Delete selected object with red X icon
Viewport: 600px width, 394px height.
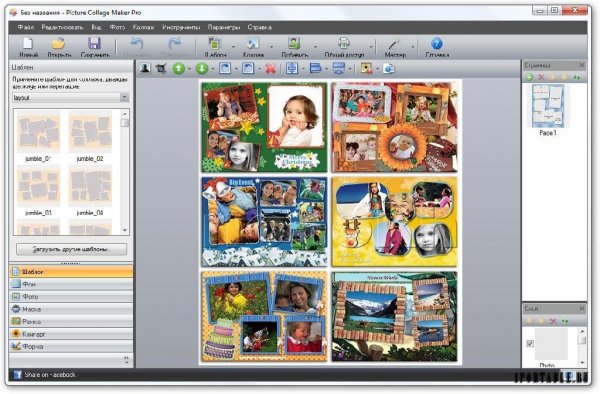click(271, 69)
